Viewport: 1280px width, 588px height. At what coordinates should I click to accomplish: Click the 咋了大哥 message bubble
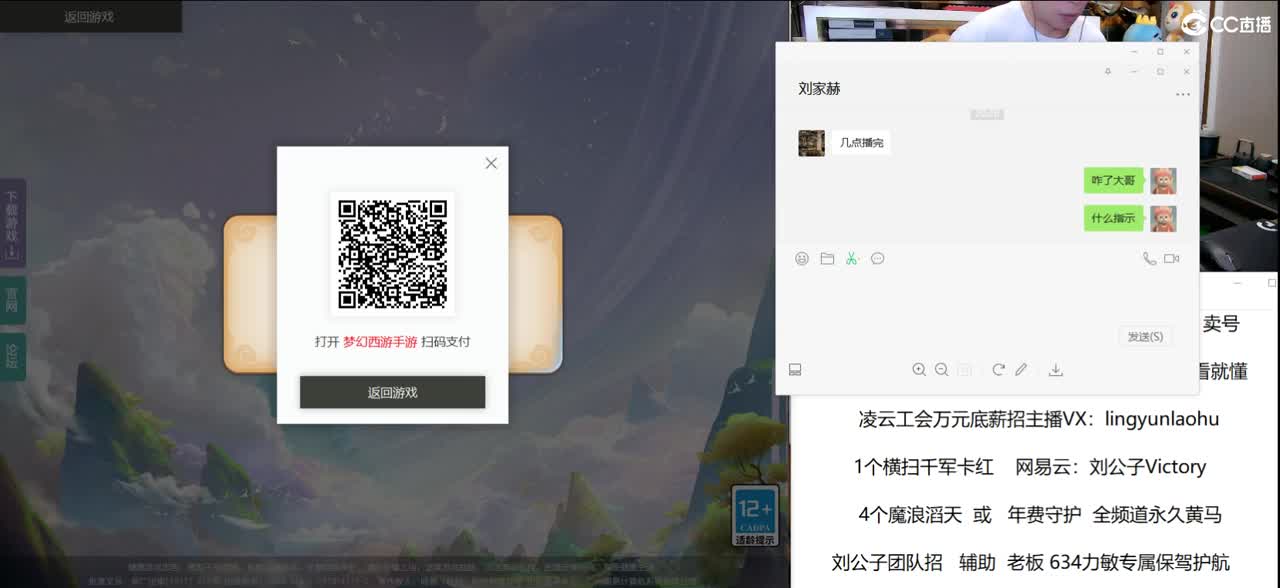1114,181
